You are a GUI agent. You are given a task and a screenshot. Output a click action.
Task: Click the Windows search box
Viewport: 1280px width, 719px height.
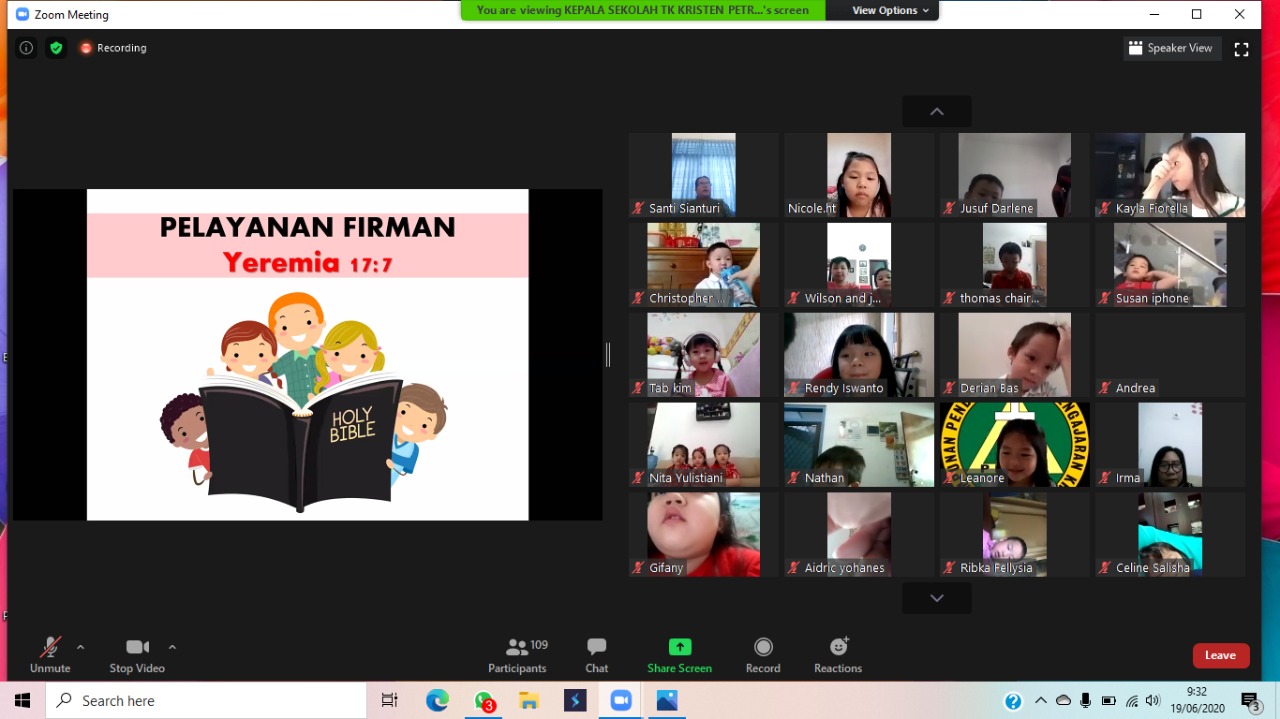pyautogui.click(x=206, y=701)
